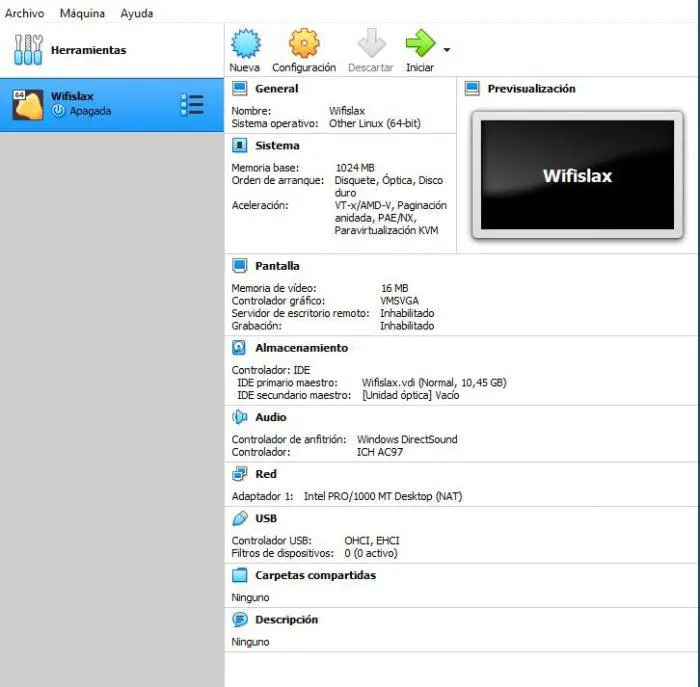The height and width of the screenshot is (687, 700).
Task: Open the Descripción section header
Action: click(x=286, y=620)
